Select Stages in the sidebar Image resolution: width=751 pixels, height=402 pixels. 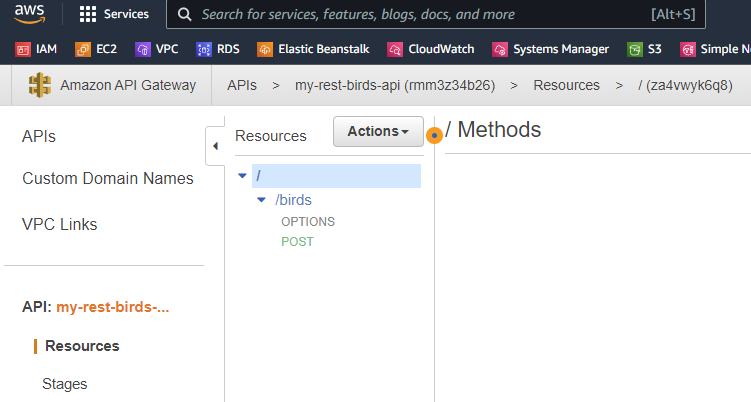click(65, 384)
